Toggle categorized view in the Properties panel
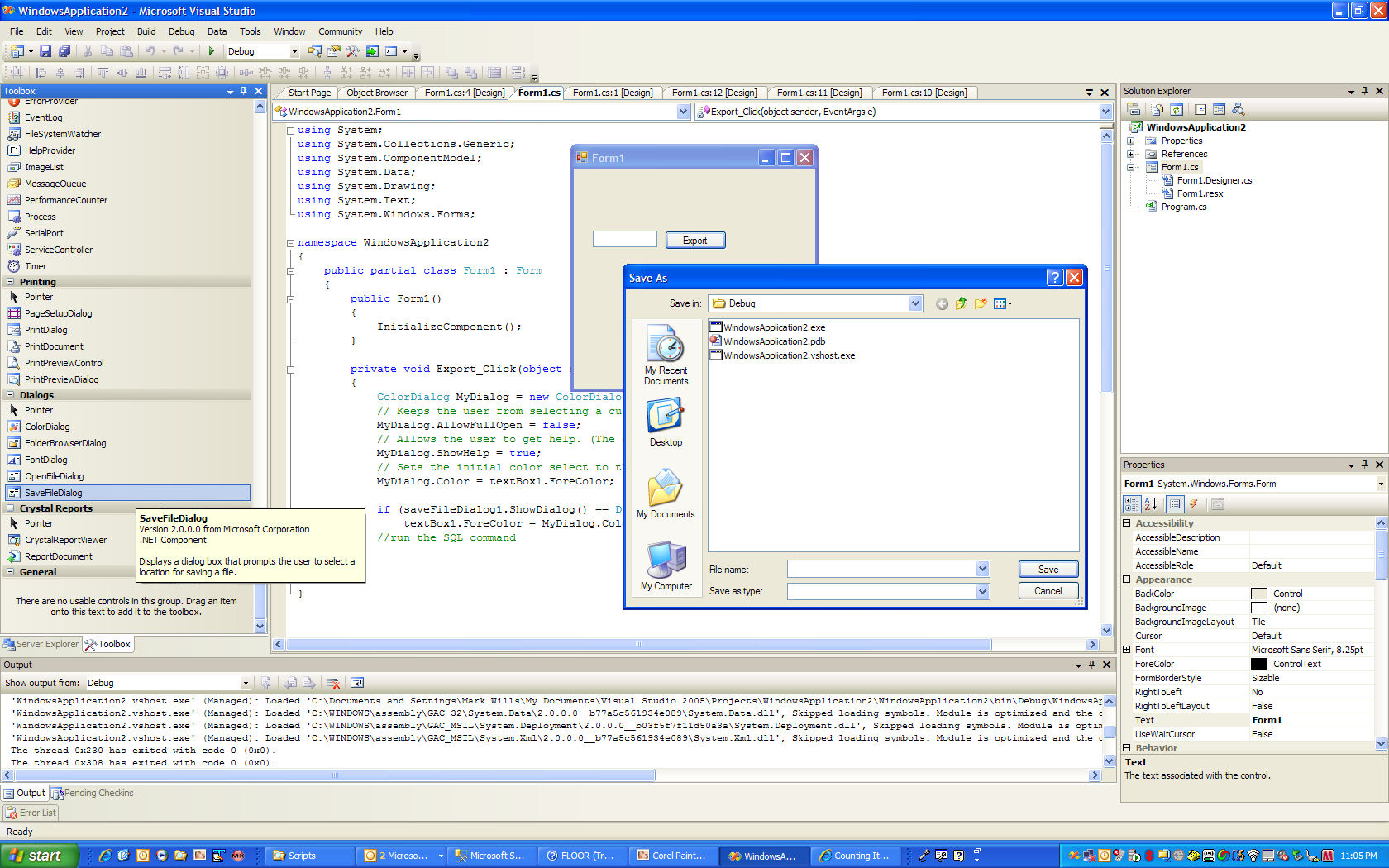Image resolution: width=1389 pixels, height=868 pixels. 1130,503
